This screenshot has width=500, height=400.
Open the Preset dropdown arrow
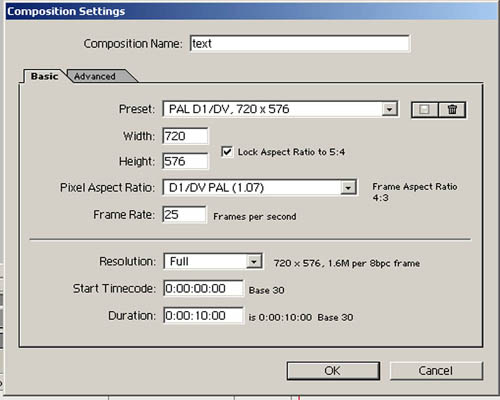[x=389, y=109]
